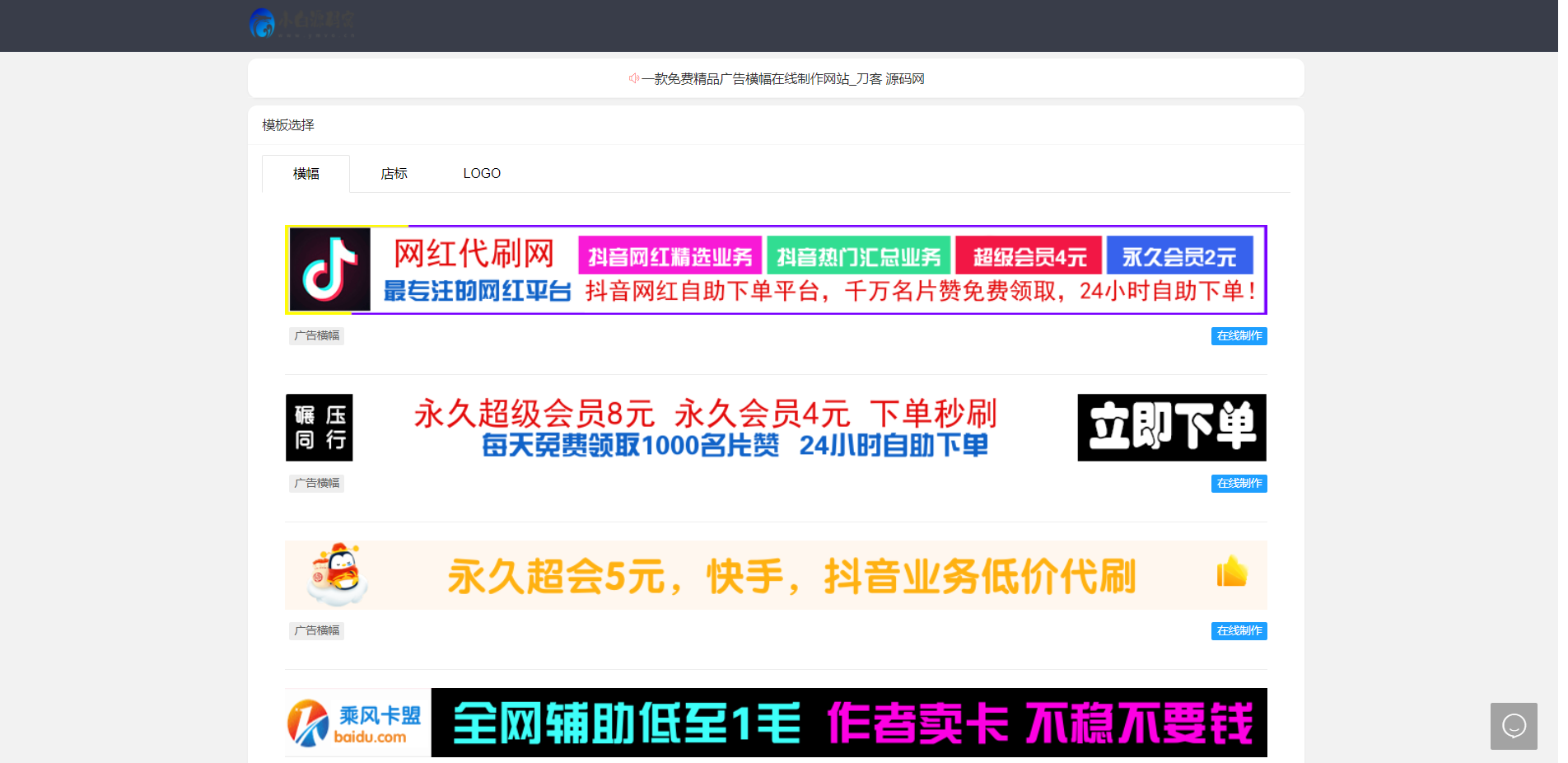Click the 广告横幅 tag under the second template
Viewport: 1568px width, 763px height.
[316, 484]
